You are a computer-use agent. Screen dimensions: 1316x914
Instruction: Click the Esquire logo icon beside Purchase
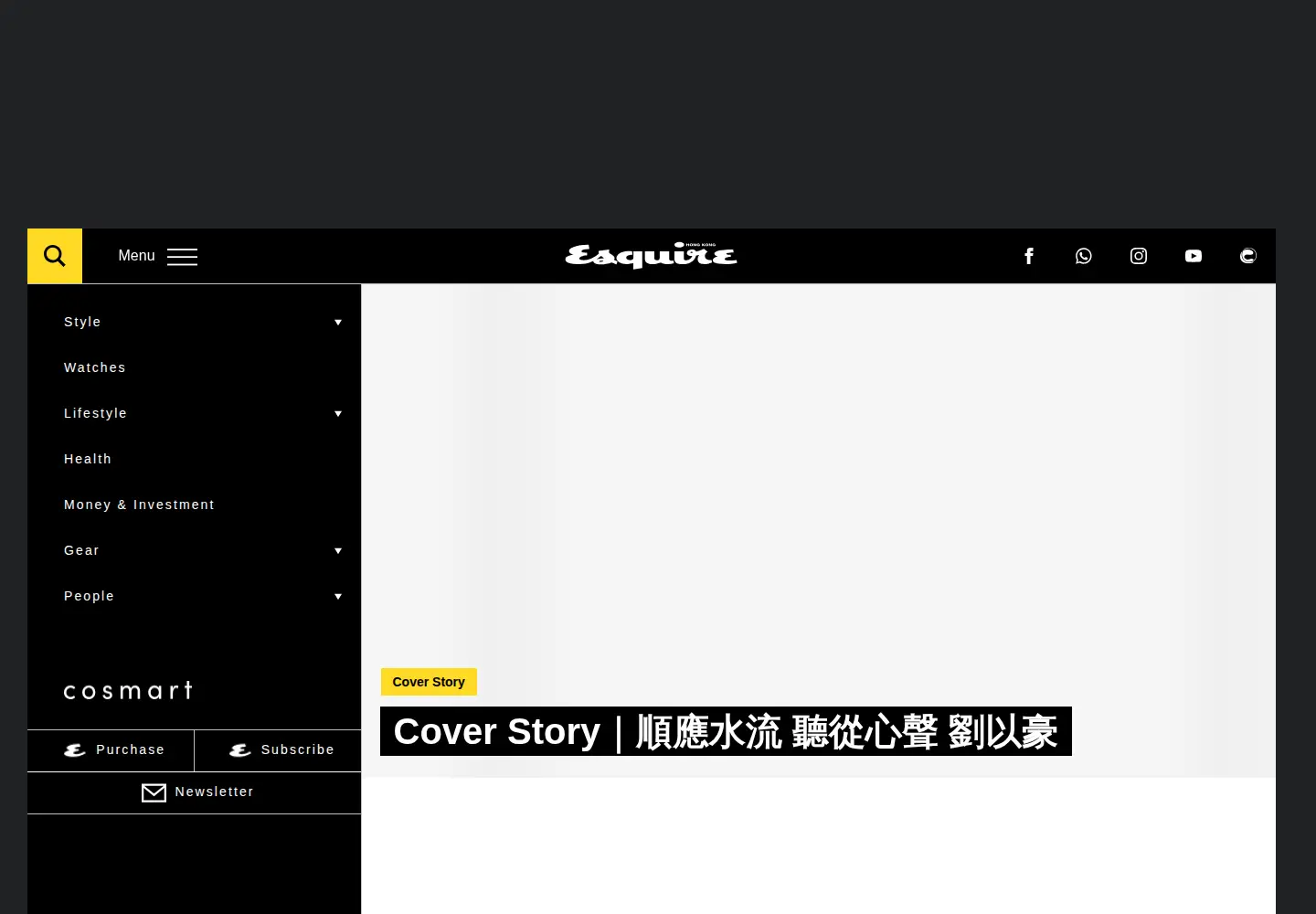[x=75, y=750]
